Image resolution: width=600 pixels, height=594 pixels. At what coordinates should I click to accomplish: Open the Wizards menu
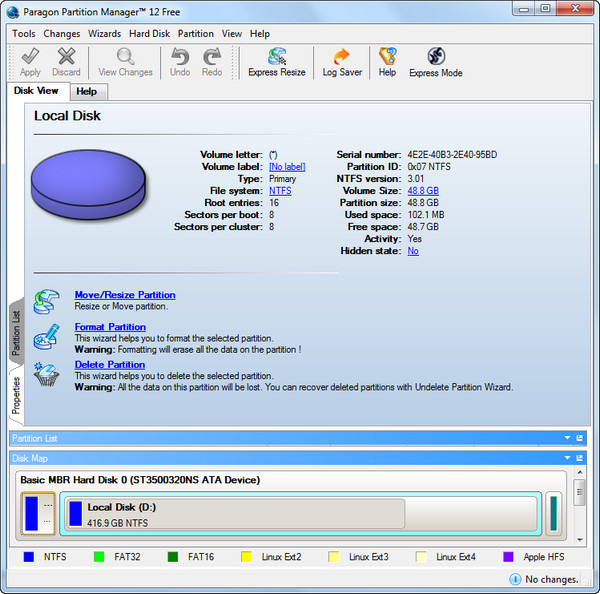(x=105, y=33)
